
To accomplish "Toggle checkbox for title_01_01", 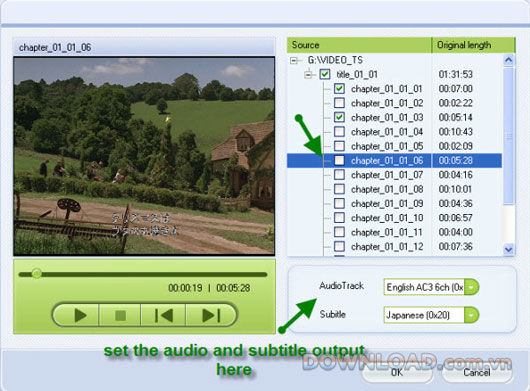I will coord(325,74).
